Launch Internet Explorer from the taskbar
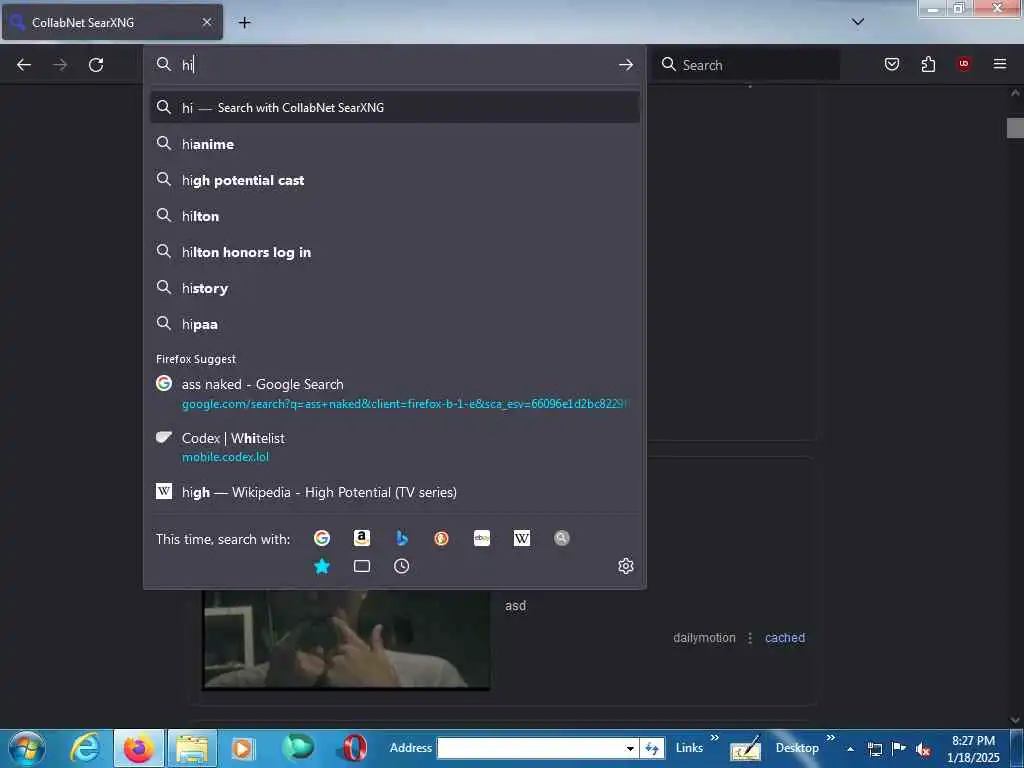 (x=85, y=748)
